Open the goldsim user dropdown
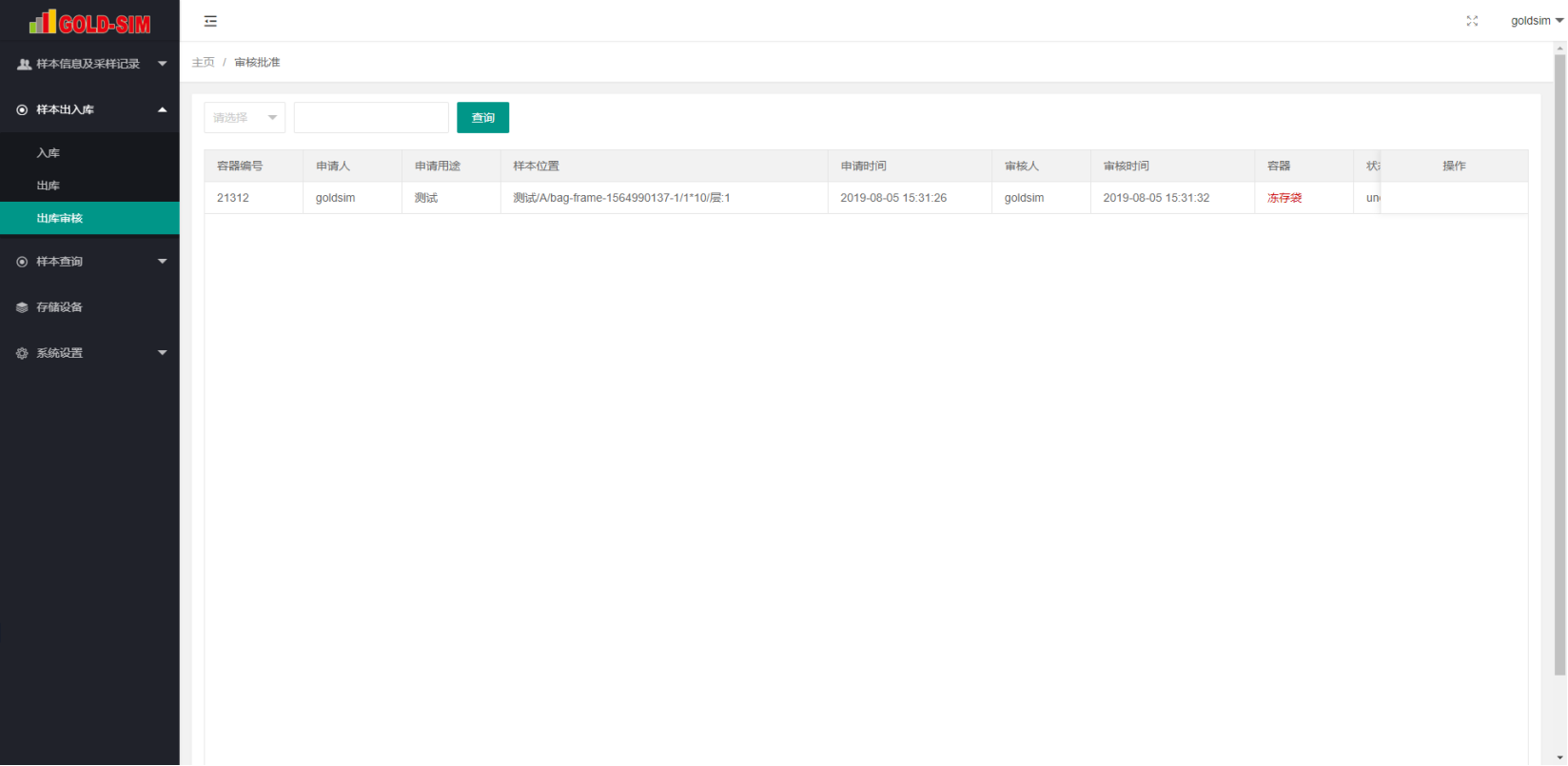The height and width of the screenshot is (766, 1568). pos(1536,21)
